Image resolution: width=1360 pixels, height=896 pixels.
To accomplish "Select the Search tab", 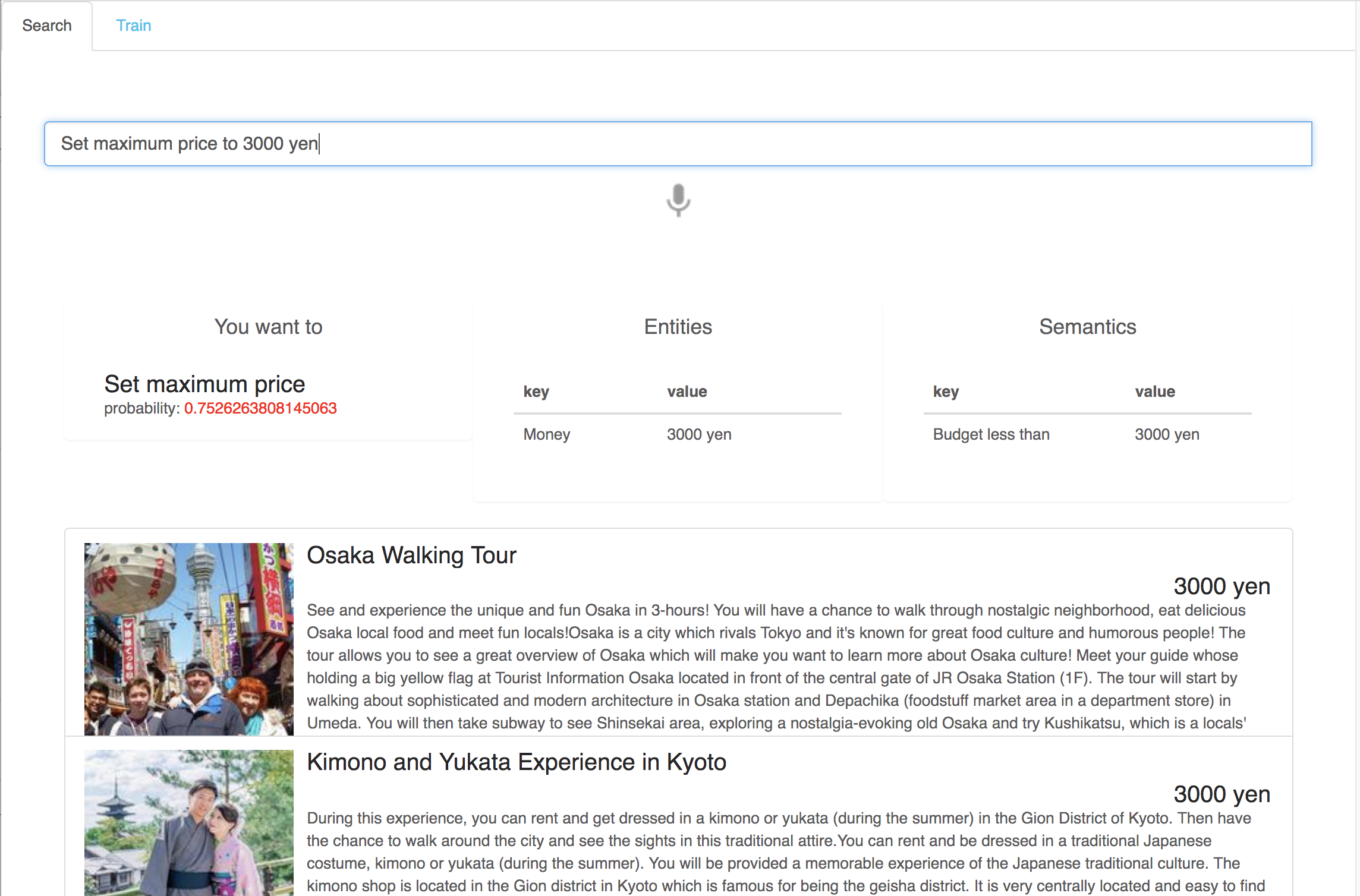I will click(47, 26).
